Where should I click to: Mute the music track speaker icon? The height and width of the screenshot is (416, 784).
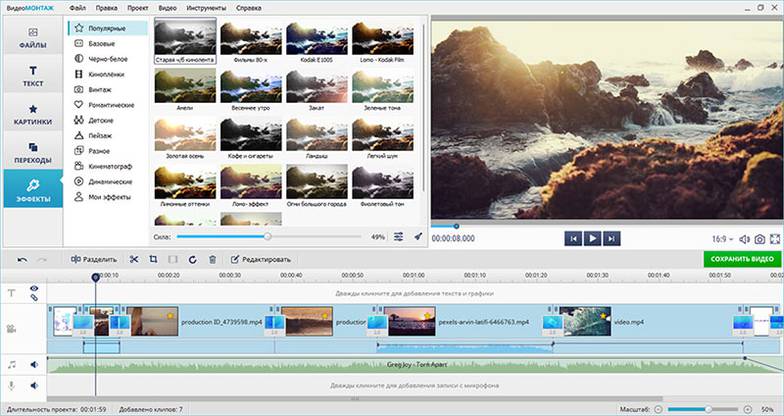click(34, 365)
